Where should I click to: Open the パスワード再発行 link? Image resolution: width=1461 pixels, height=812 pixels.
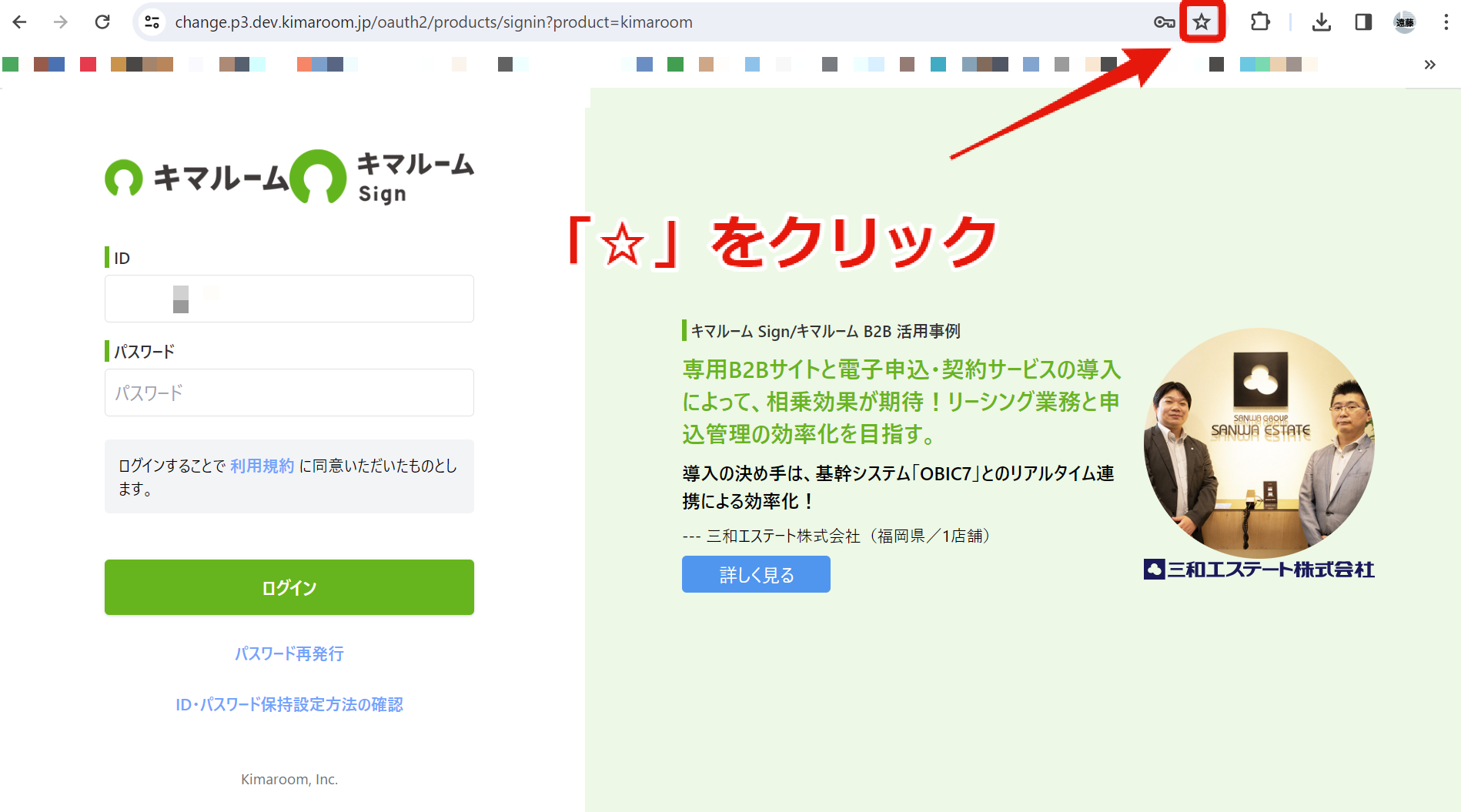tap(289, 653)
